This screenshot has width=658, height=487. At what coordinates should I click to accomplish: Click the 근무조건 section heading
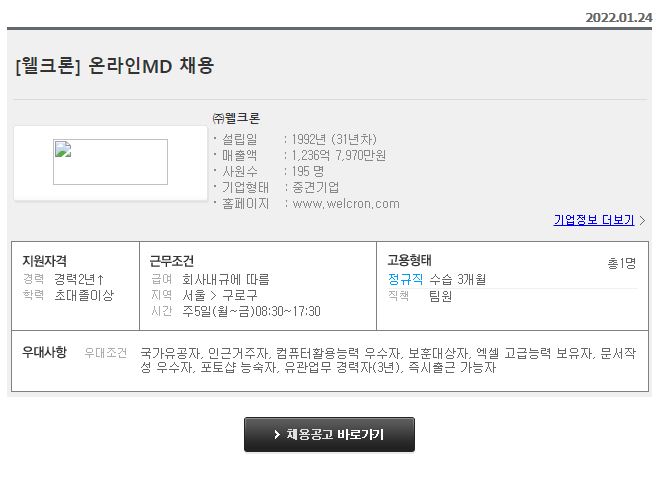[x=172, y=261]
